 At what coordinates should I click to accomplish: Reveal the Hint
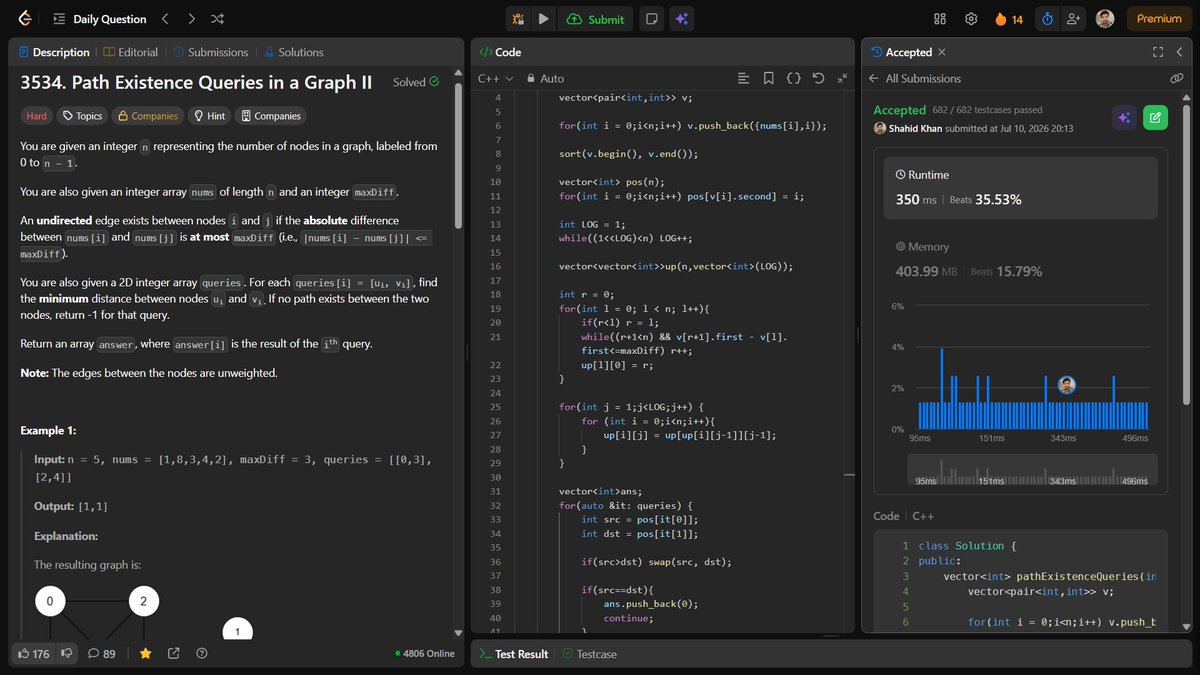[x=209, y=116]
